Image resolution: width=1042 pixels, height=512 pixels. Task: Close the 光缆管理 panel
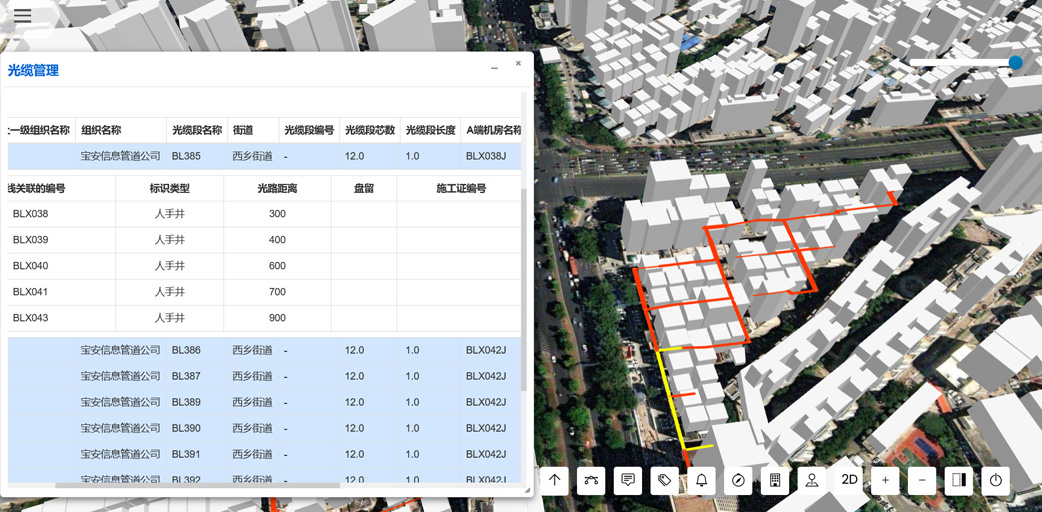click(x=518, y=64)
